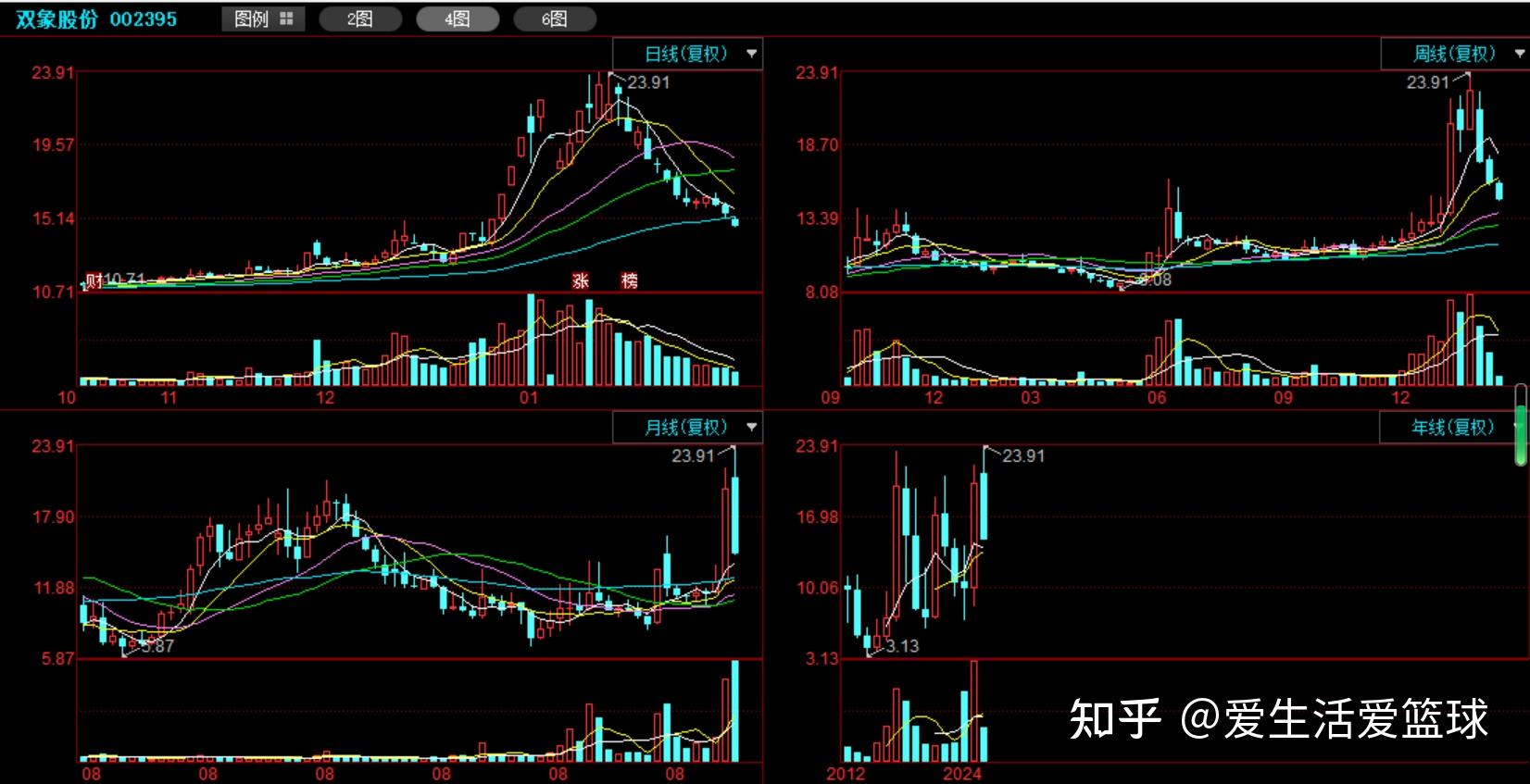This screenshot has width=1530, height=784.
Task: Click the 06 date label on weekly chart
Action: click(1157, 398)
